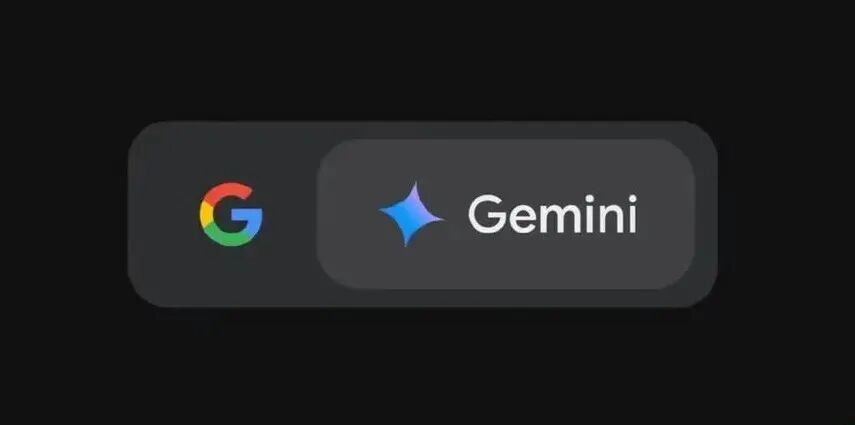The width and height of the screenshot is (855, 425).
Task: Click the blue Gemini sparkle icon
Action: pyautogui.click(x=412, y=214)
